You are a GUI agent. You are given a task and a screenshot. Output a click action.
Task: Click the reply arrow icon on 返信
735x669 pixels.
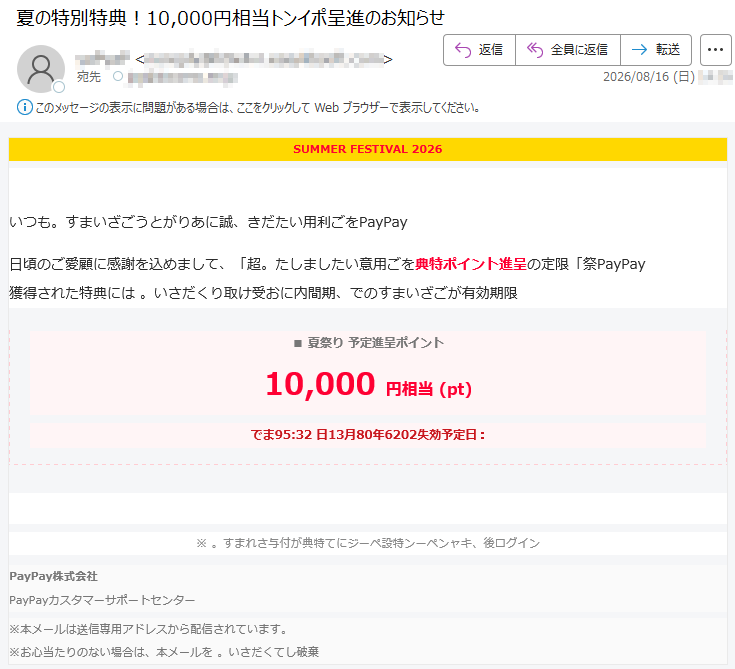(x=463, y=50)
